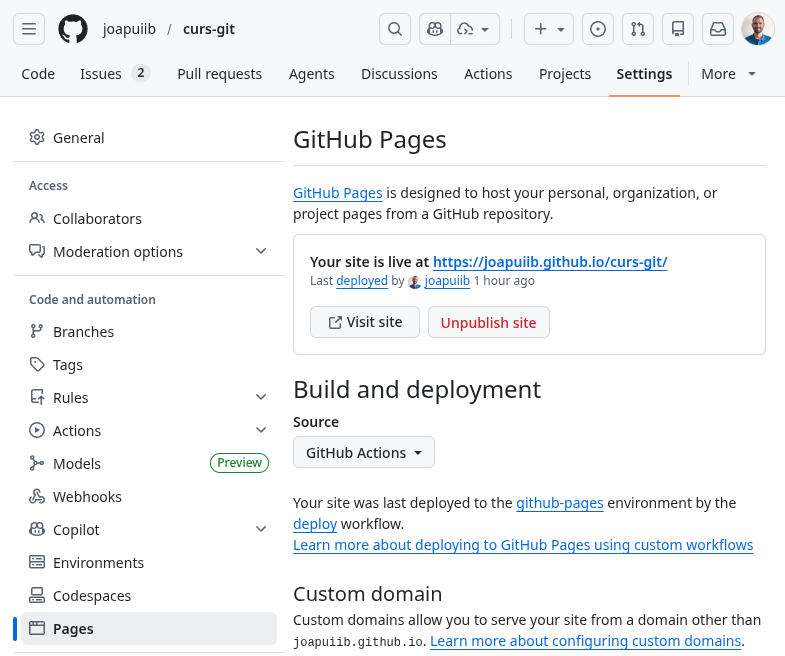Open the plus create-new dropdown
This screenshot has height=656, width=785.
click(549, 29)
